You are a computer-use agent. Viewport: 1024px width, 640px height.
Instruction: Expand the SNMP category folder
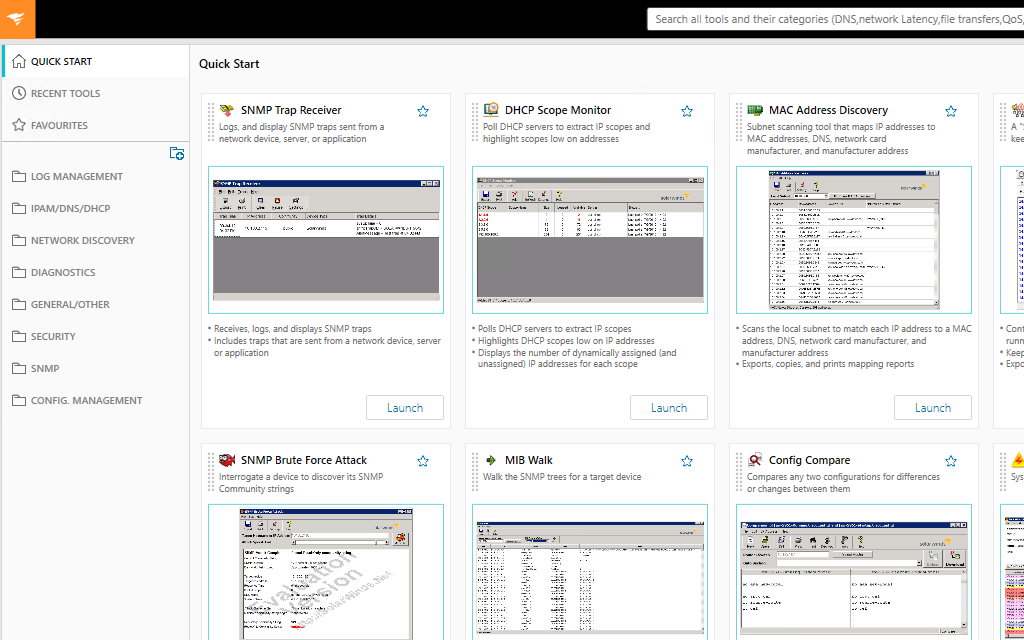click(44, 368)
